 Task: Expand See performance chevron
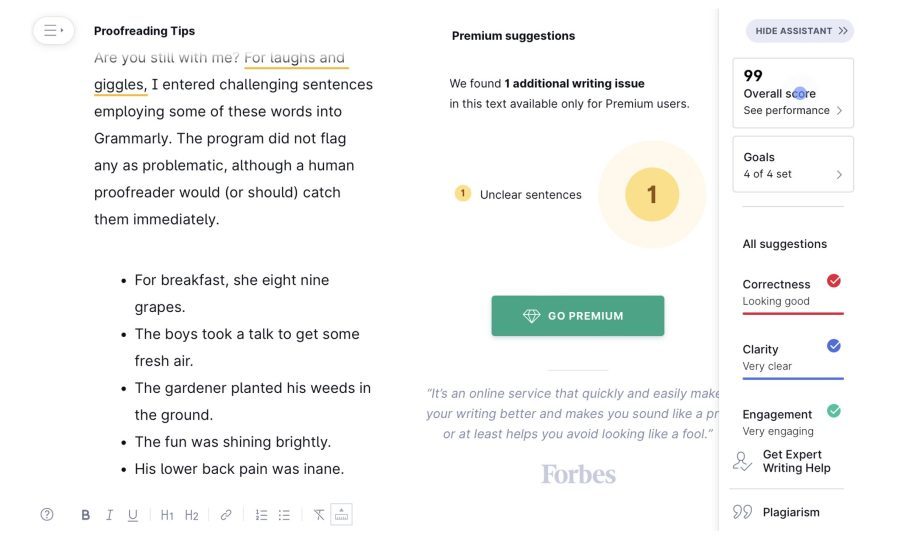tap(840, 110)
